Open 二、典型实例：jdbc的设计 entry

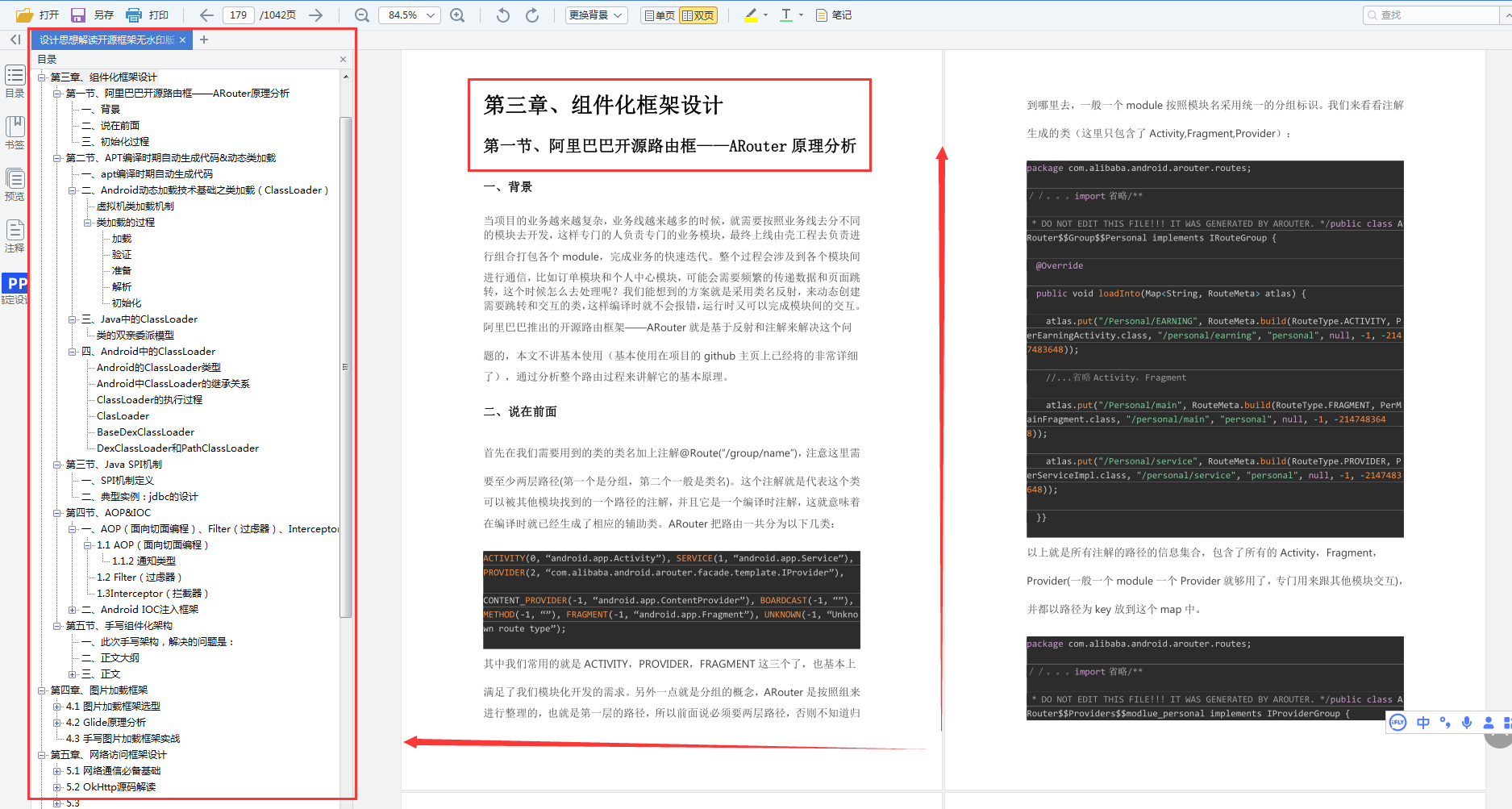(x=140, y=497)
